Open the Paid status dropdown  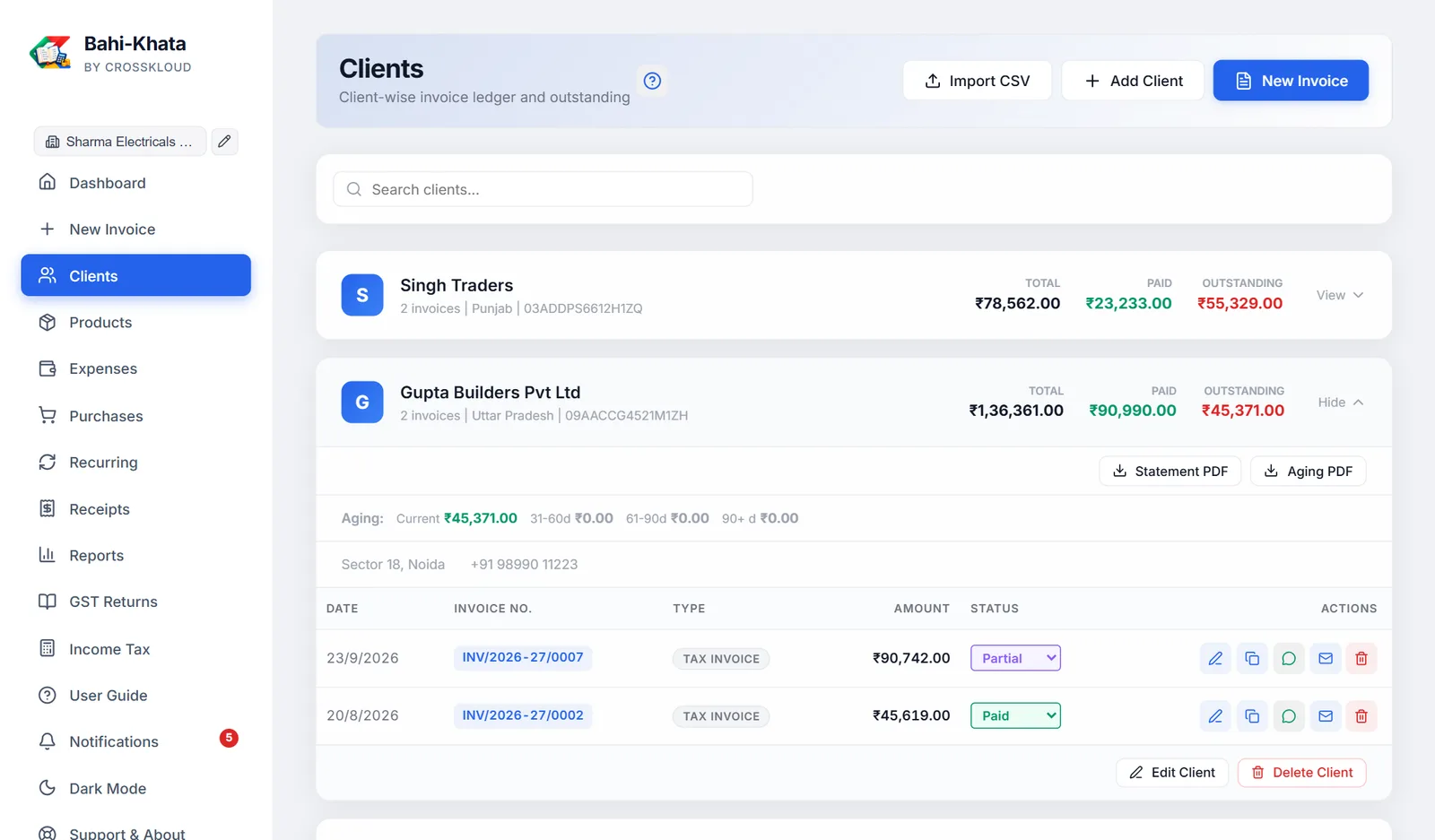click(x=1015, y=715)
